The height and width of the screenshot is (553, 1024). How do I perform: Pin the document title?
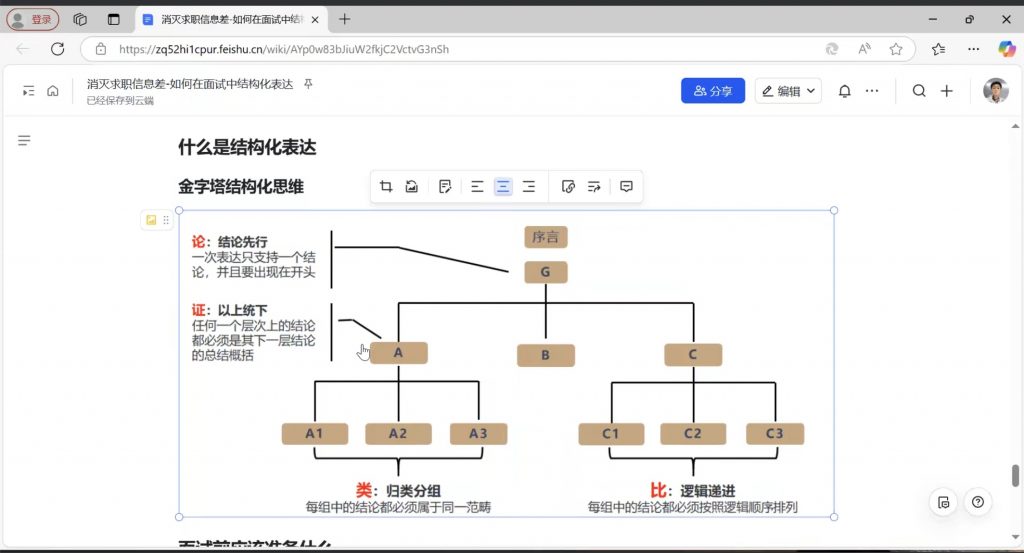click(x=308, y=84)
